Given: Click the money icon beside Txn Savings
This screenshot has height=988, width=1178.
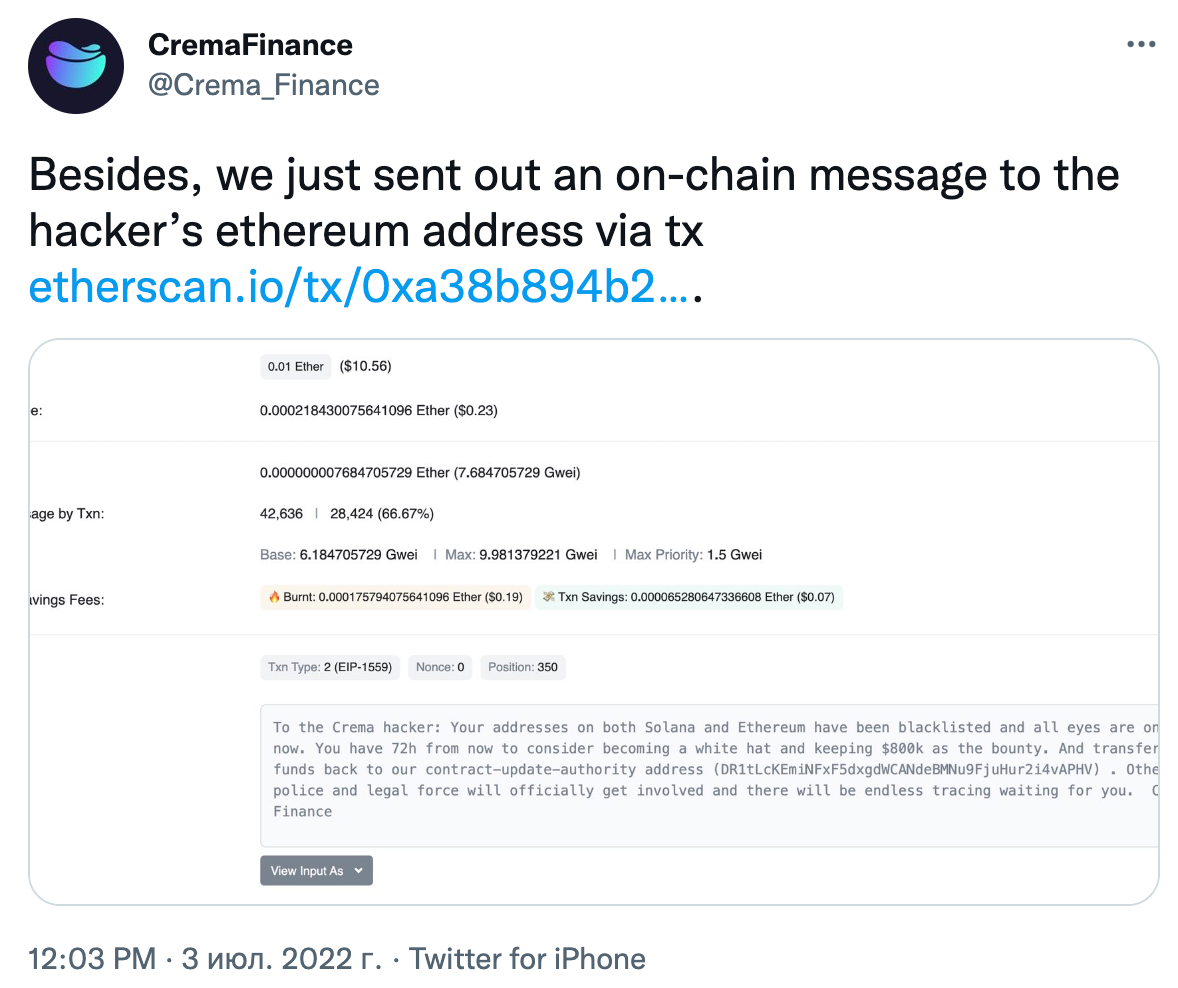Looking at the screenshot, I should tap(548, 597).
